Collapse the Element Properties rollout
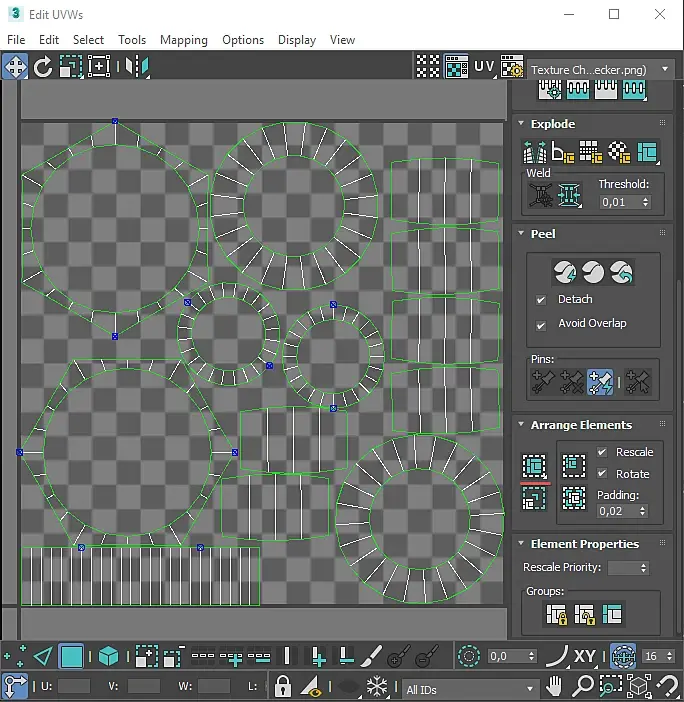The height and width of the screenshot is (702, 684). coord(521,543)
